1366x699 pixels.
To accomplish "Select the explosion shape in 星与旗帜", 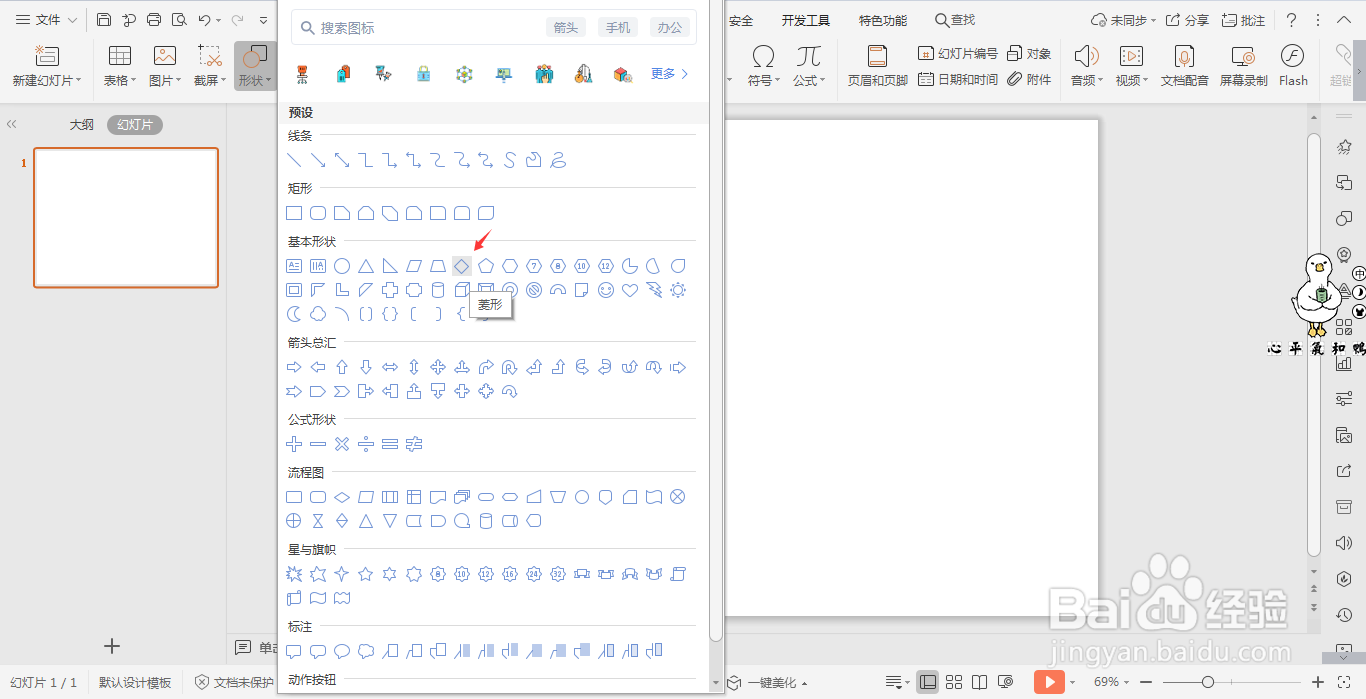I will 294,574.
